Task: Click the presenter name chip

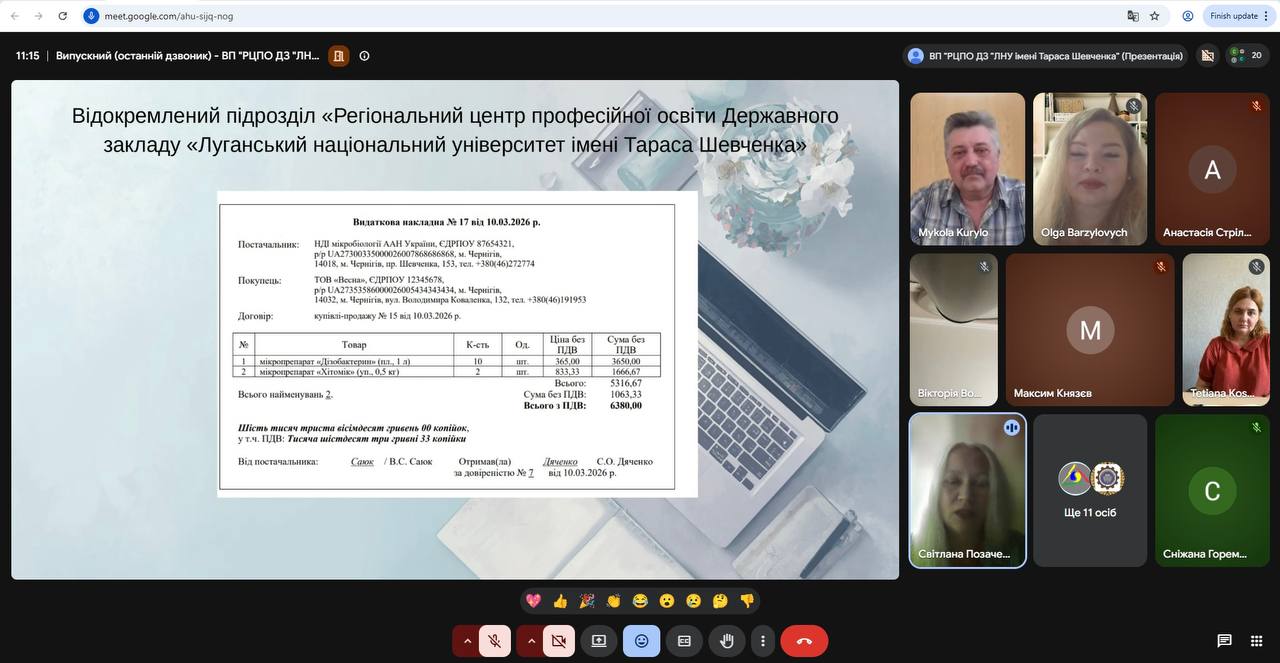Action: coord(1045,56)
